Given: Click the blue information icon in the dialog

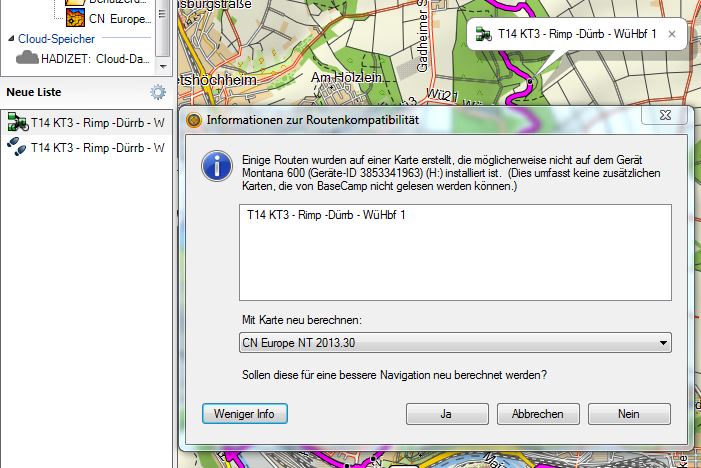Looking at the screenshot, I should [x=215, y=165].
